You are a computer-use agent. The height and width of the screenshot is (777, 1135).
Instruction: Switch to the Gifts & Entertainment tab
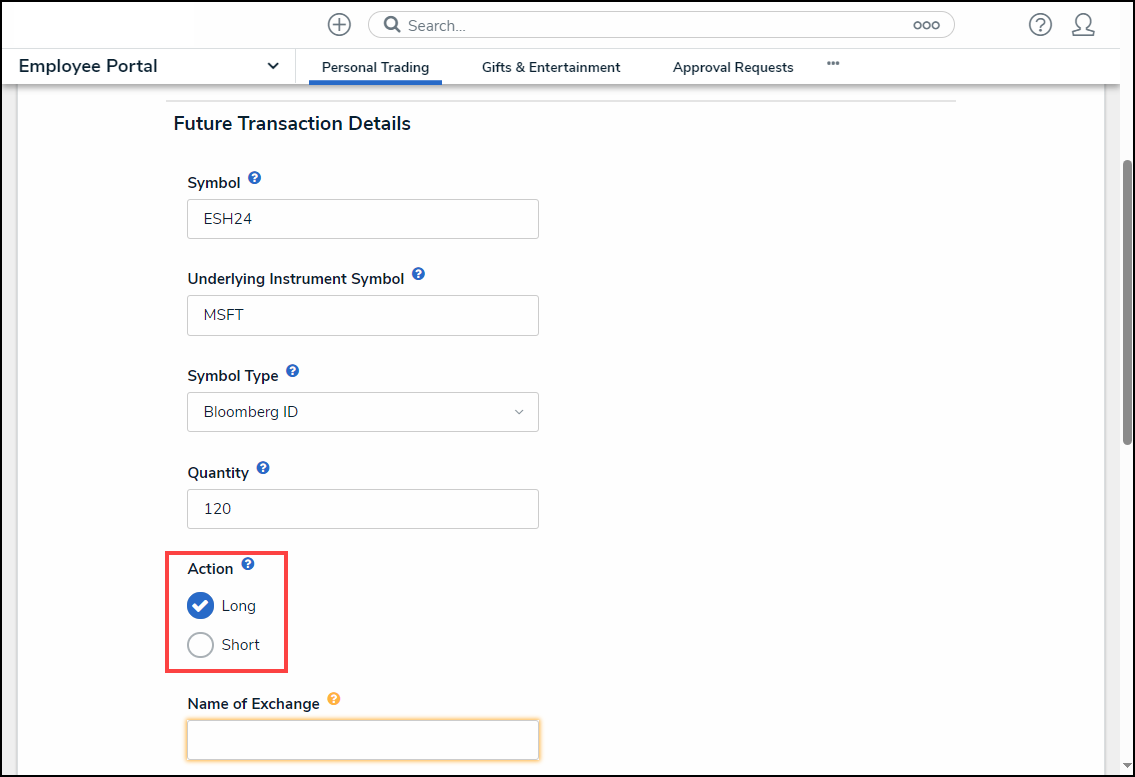click(551, 67)
